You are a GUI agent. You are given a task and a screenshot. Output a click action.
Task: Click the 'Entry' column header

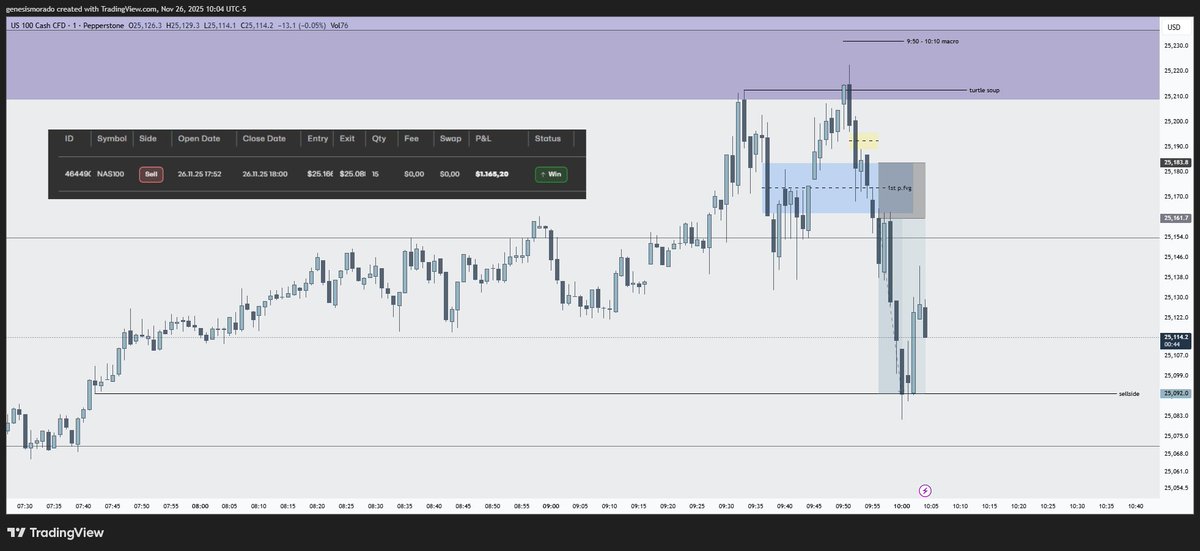318,139
